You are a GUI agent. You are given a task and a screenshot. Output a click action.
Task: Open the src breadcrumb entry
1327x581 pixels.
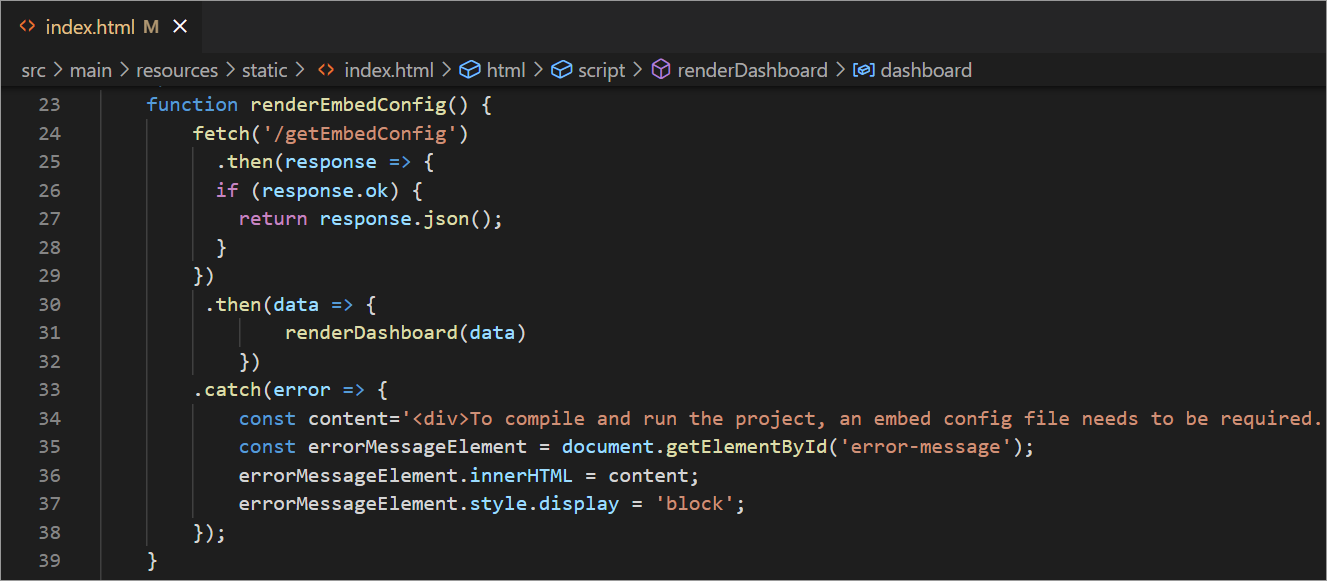pos(33,70)
